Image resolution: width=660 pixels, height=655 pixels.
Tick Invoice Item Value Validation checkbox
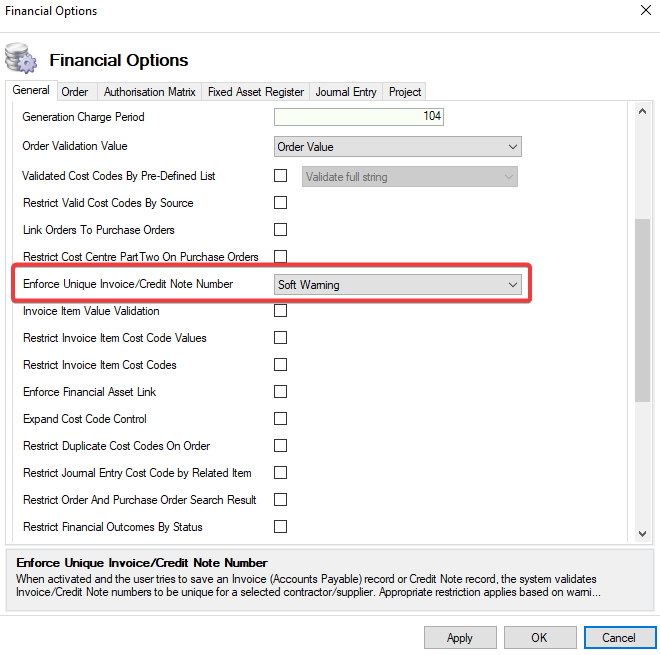281,311
